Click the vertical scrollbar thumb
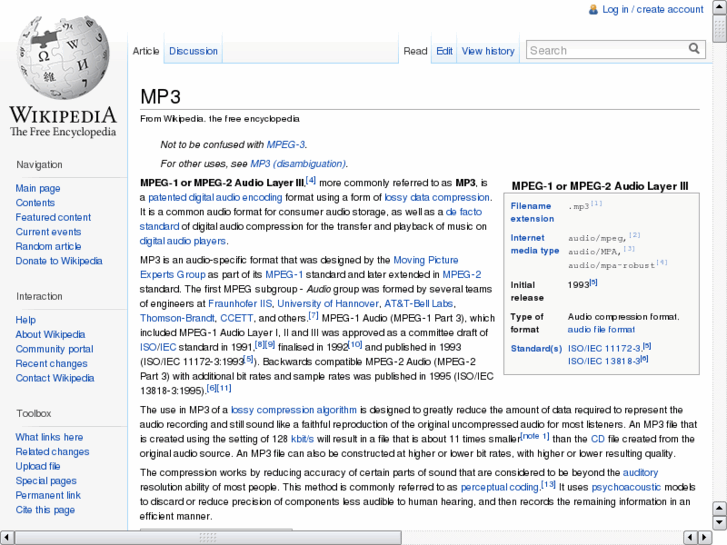Image resolution: width=727 pixels, height=545 pixels. coord(719,28)
